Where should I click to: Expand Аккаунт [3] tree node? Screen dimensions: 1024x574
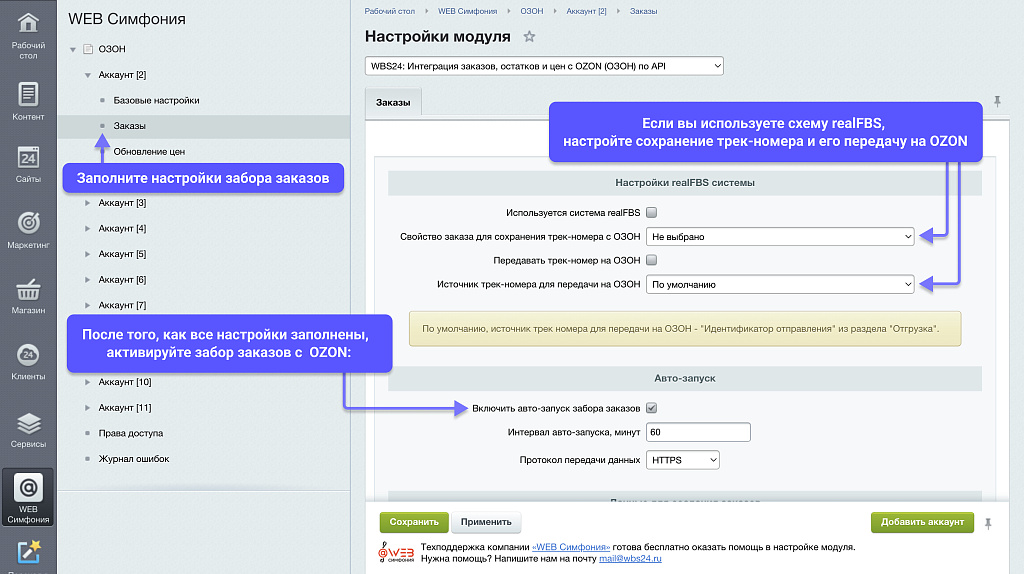[x=87, y=203]
